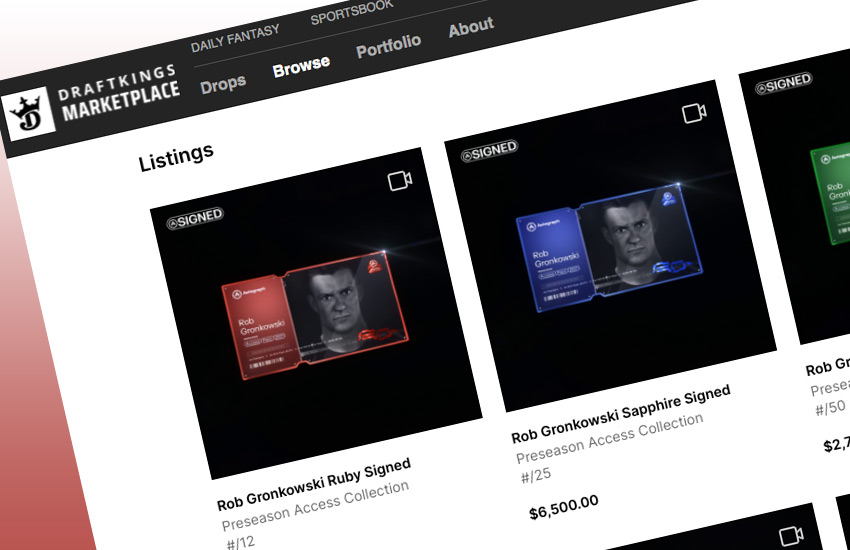Click video icon on bottom row card

click(791, 536)
